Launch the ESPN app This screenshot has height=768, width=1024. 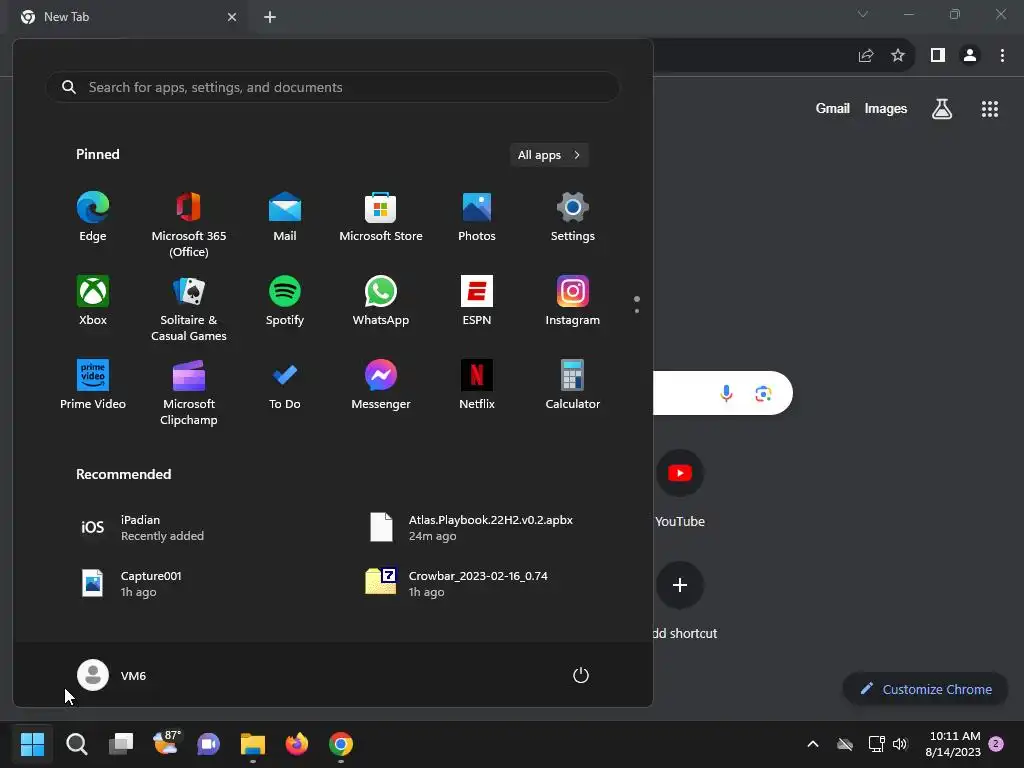coord(477,300)
